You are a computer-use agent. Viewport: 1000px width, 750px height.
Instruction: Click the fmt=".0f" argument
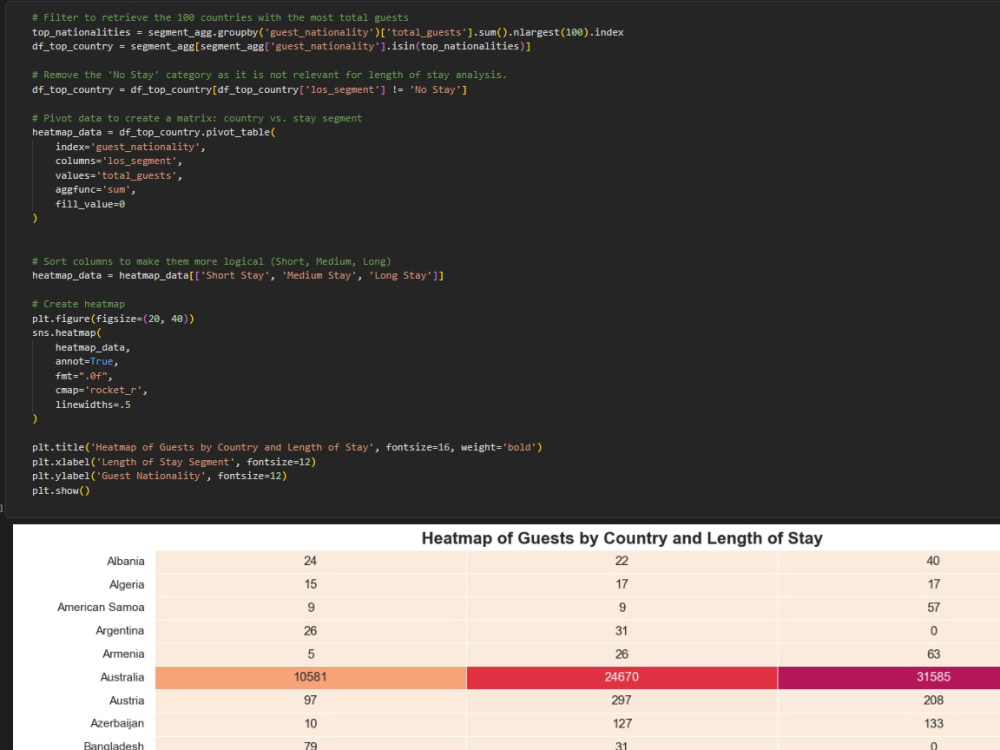click(84, 376)
